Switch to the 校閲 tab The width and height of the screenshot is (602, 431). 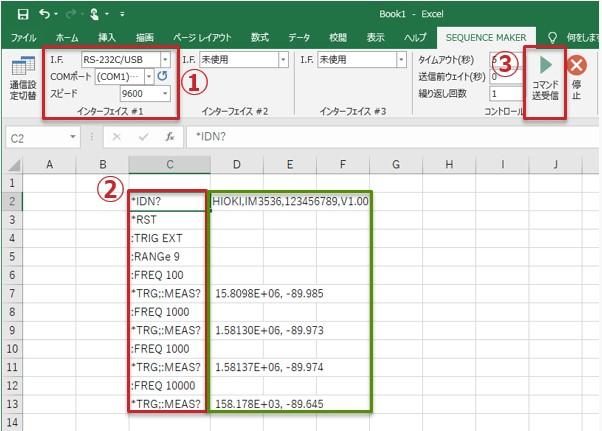click(338, 38)
